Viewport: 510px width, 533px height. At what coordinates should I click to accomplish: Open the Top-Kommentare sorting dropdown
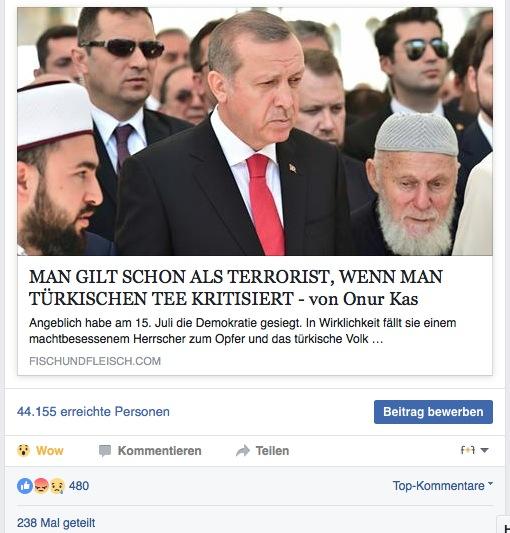tap(443, 486)
